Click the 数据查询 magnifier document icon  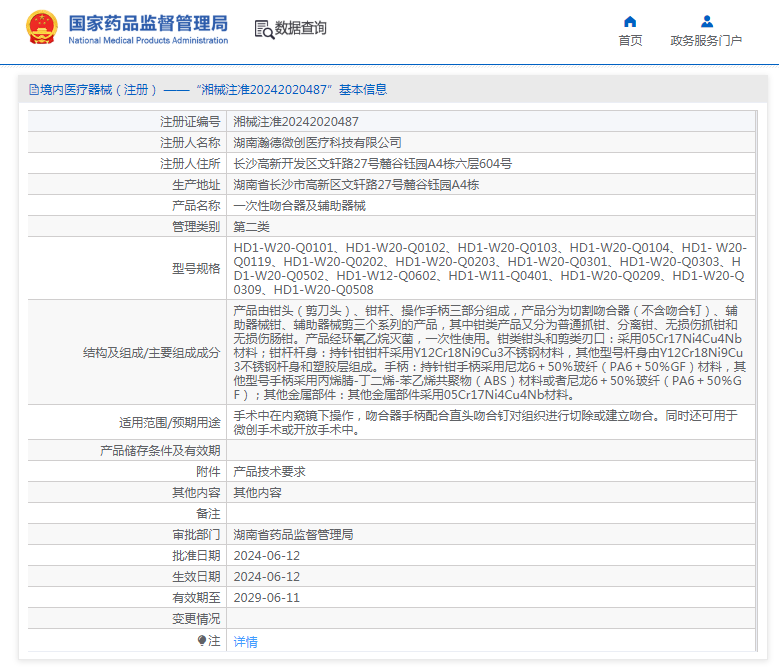point(264,29)
